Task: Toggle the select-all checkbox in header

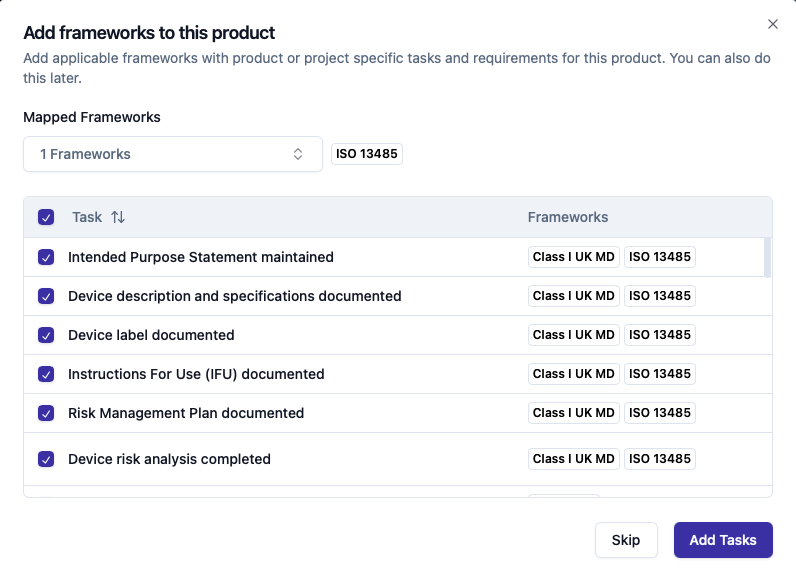Action: click(46, 217)
